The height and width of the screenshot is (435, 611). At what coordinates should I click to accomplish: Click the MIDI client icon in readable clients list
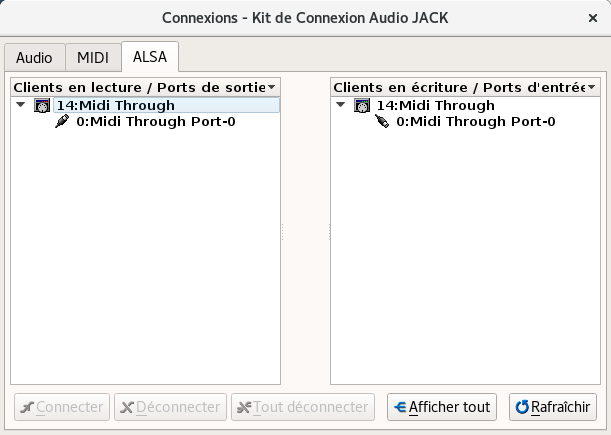click(x=42, y=105)
